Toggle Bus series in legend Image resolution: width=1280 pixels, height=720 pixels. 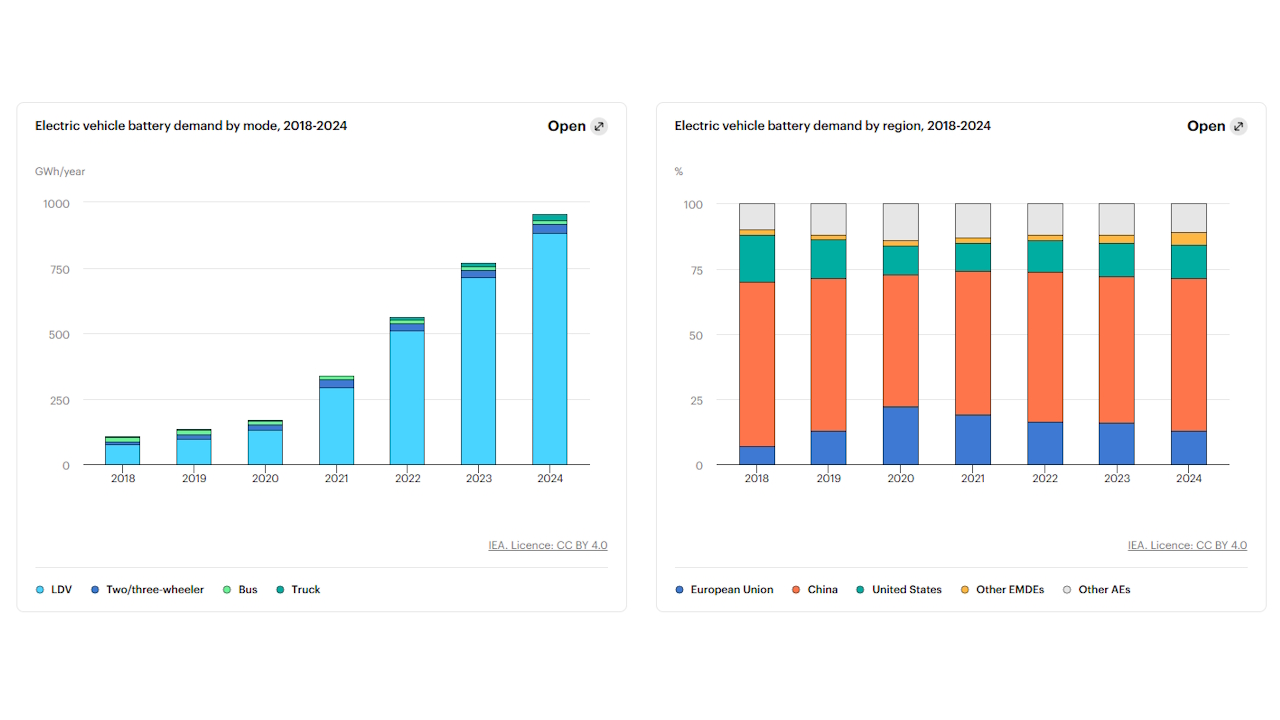[240, 590]
